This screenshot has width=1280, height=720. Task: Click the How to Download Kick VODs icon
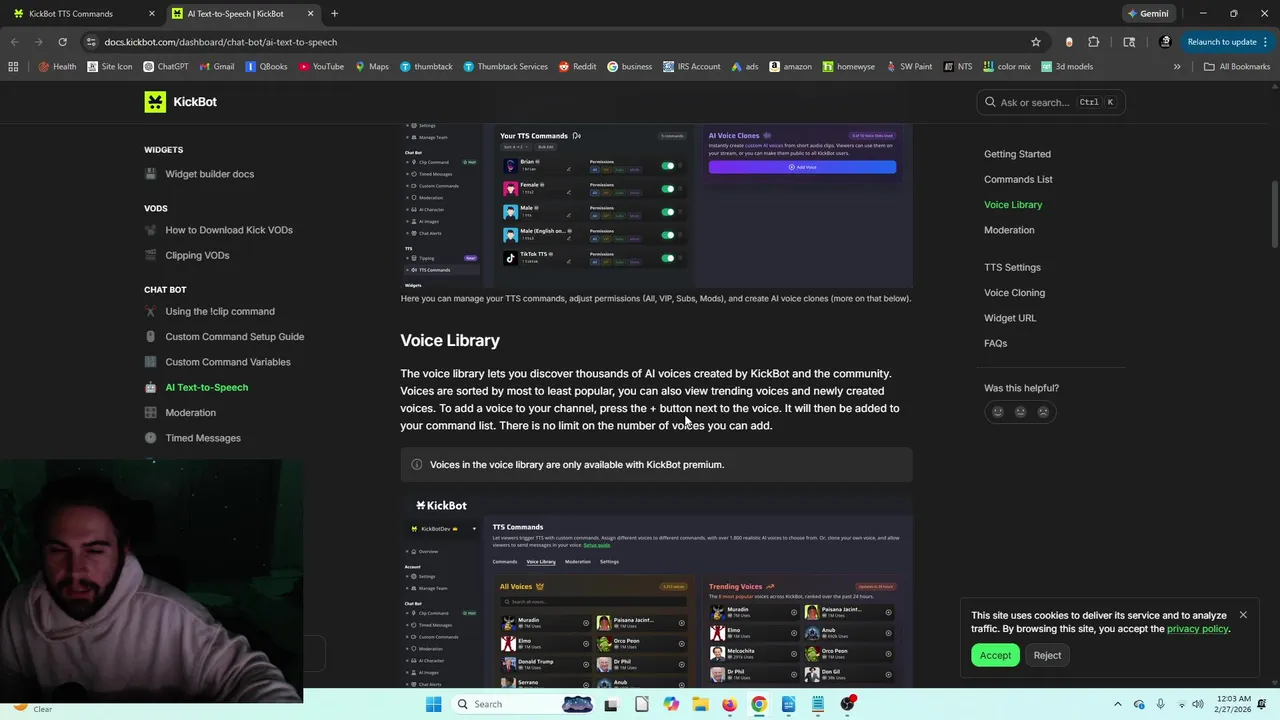pyautogui.click(x=150, y=230)
